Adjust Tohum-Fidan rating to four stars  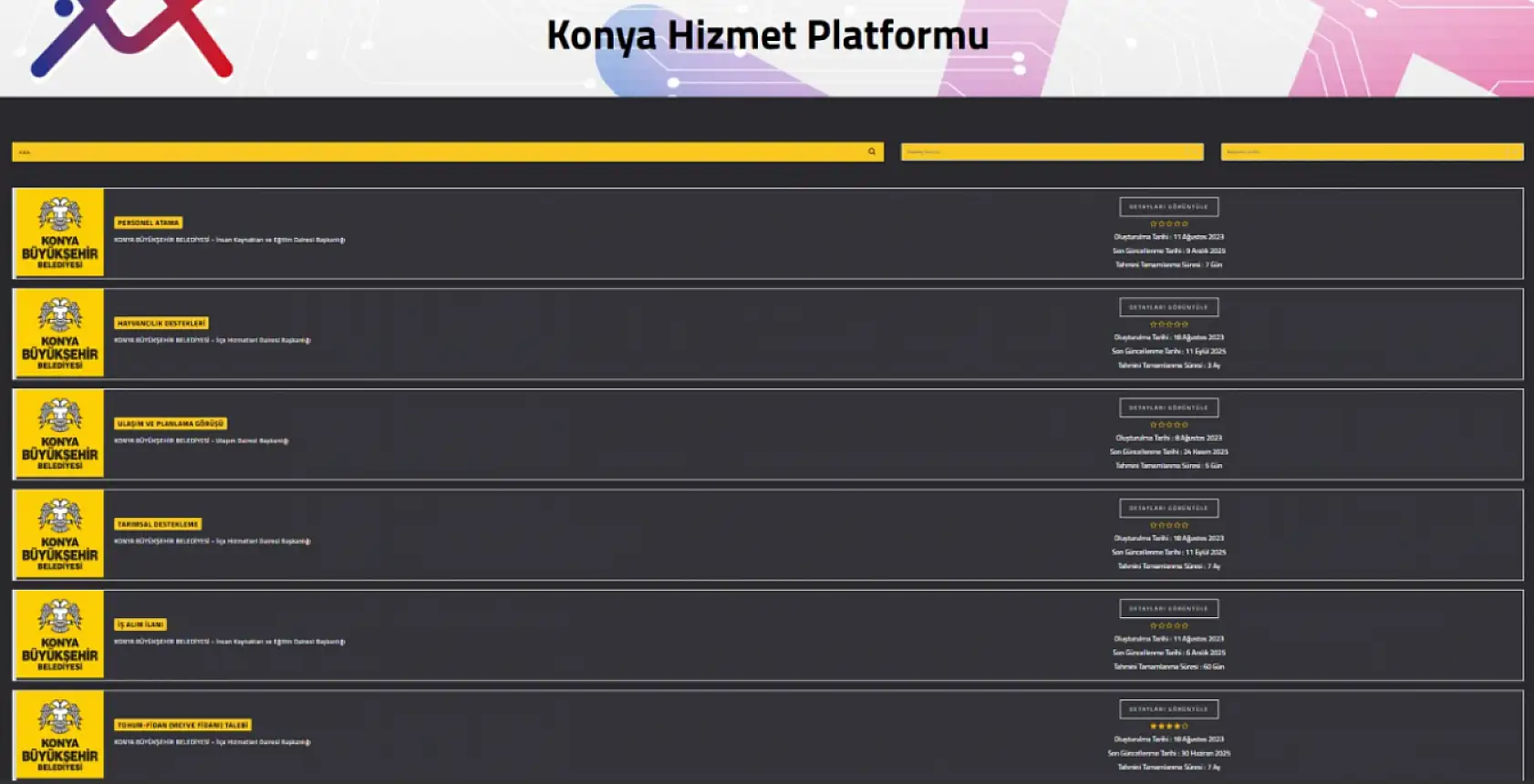point(1177,726)
